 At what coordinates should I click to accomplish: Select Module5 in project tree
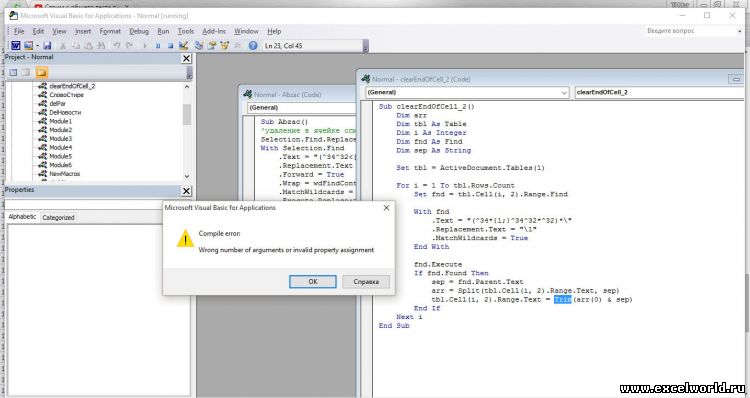[x=60, y=156]
